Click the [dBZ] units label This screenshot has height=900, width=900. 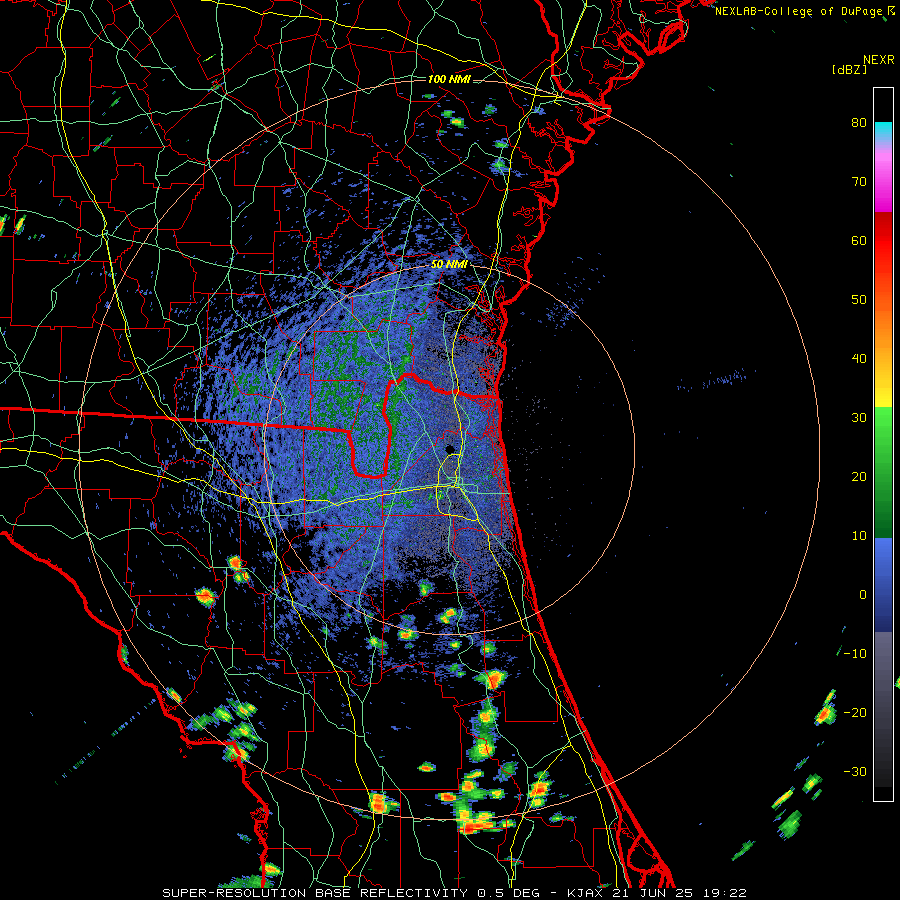click(849, 69)
